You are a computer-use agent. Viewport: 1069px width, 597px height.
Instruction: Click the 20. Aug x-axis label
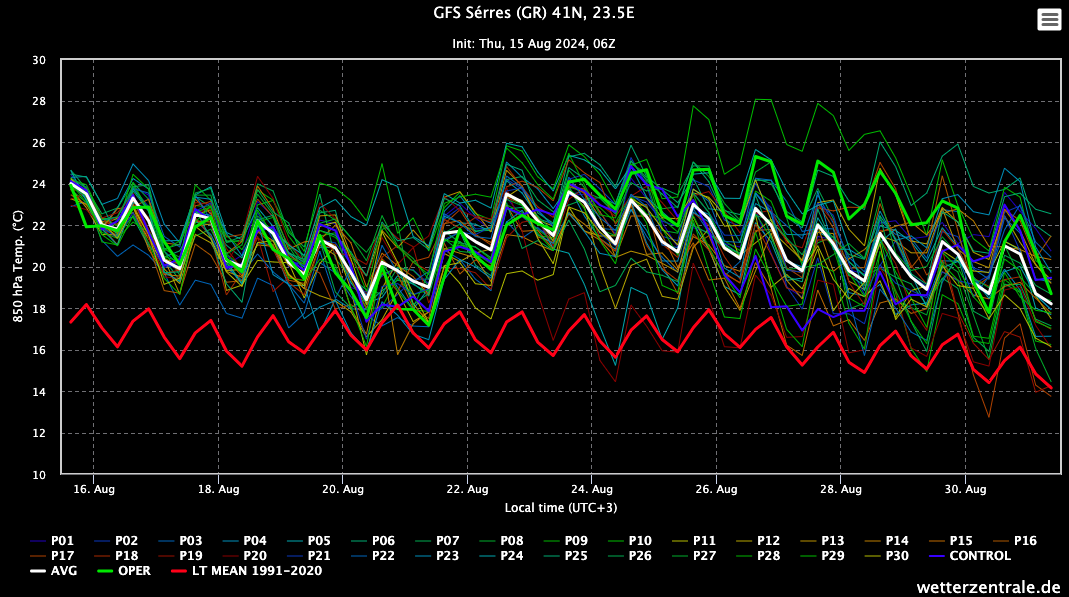pyautogui.click(x=343, y=489)
